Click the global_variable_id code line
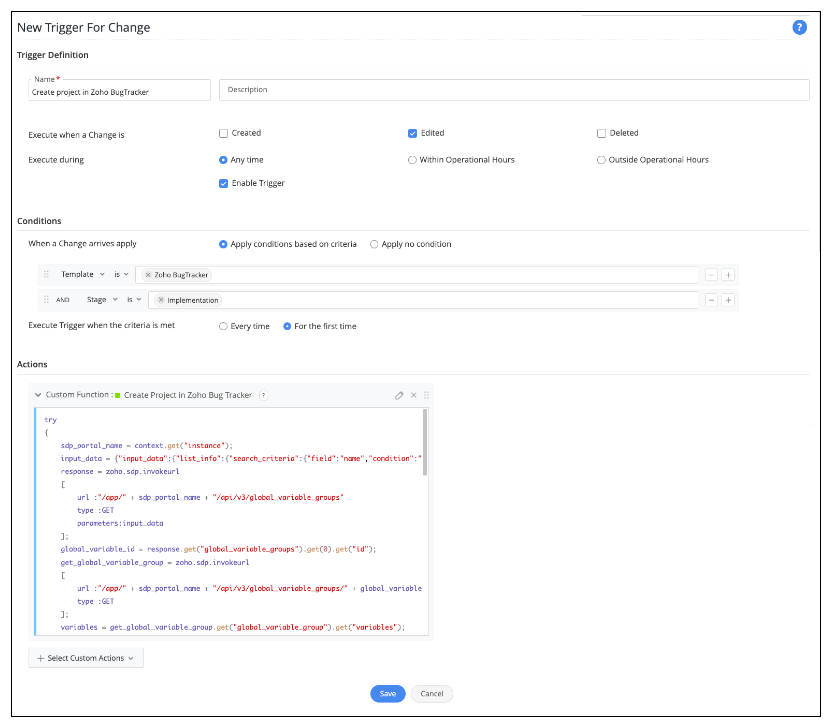828x727 pixels. [218, 549]
